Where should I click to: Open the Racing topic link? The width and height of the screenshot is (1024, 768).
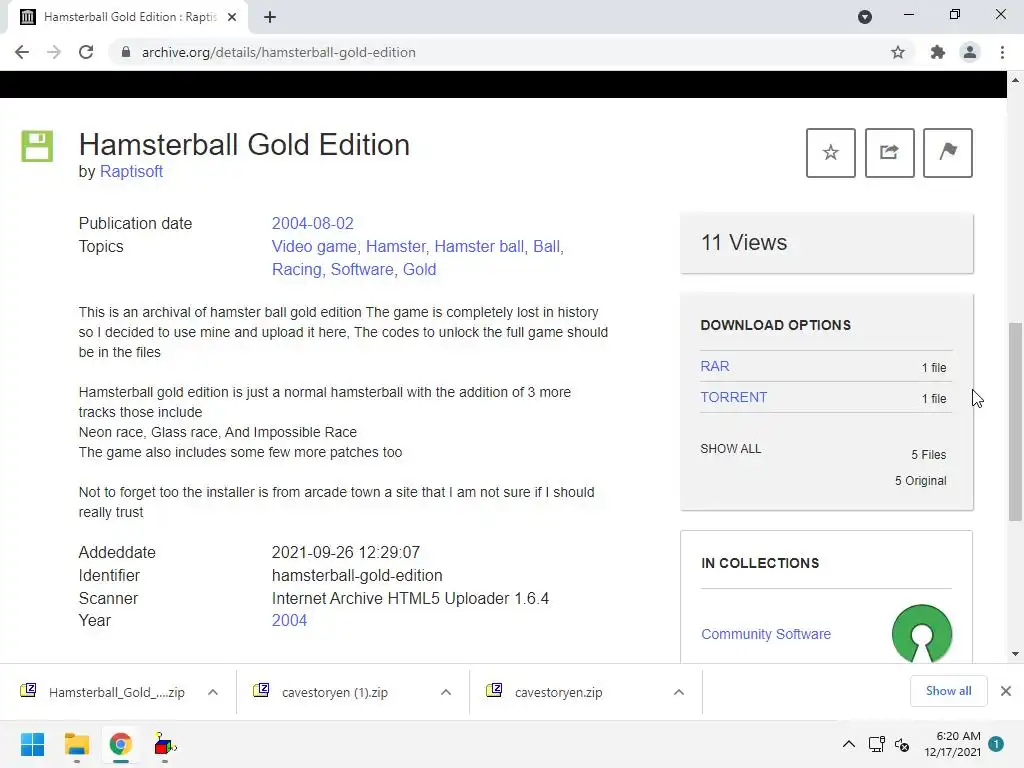click(297, 269)
